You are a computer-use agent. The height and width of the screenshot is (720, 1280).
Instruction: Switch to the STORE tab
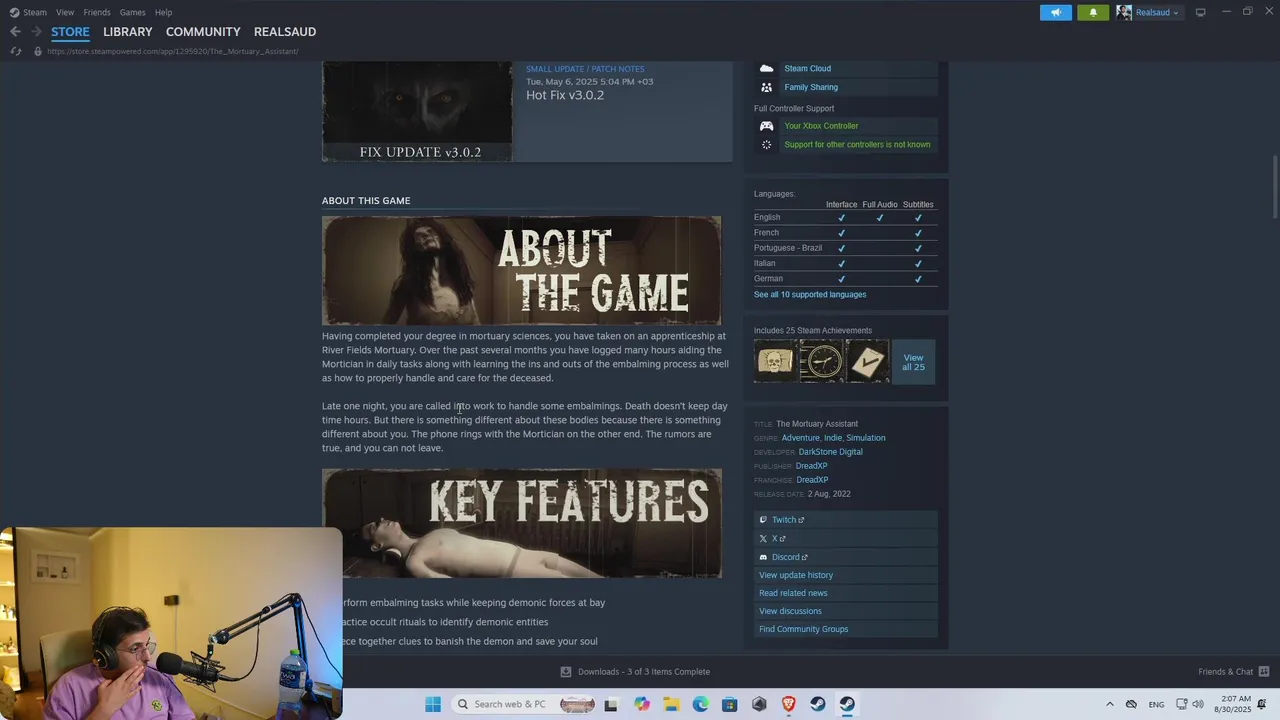[x=70, y=32]
